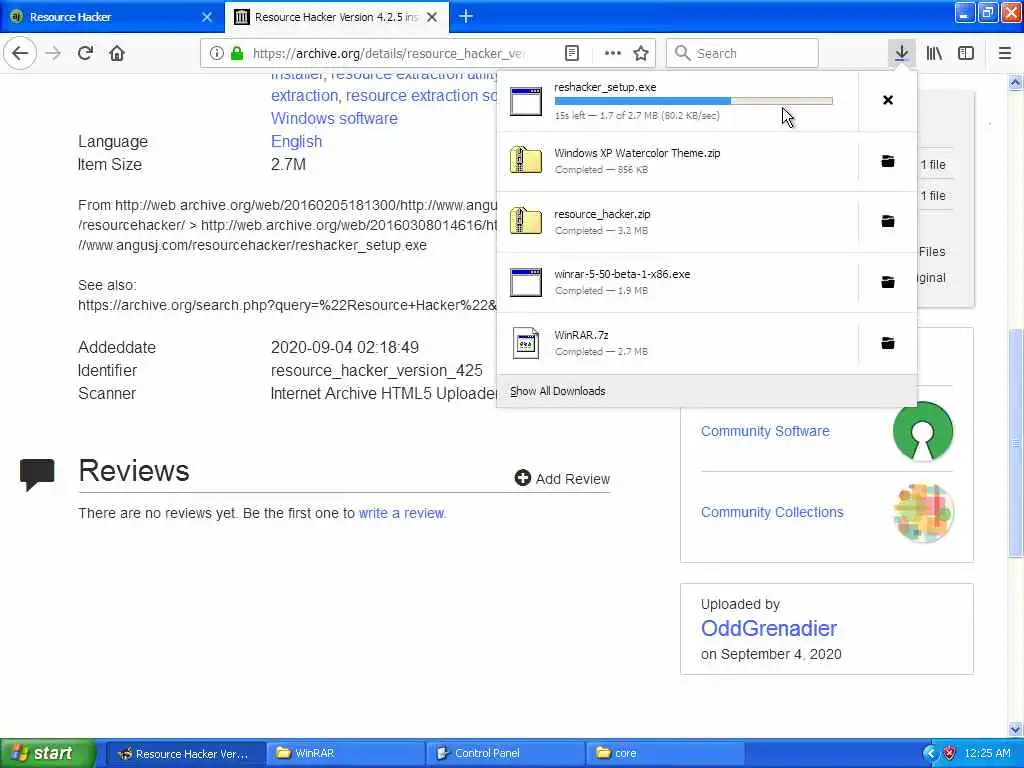The width and height of the screenshot is (1024, 768).
Task: Click the winrar exe file icon
Action: pos(526,282)
